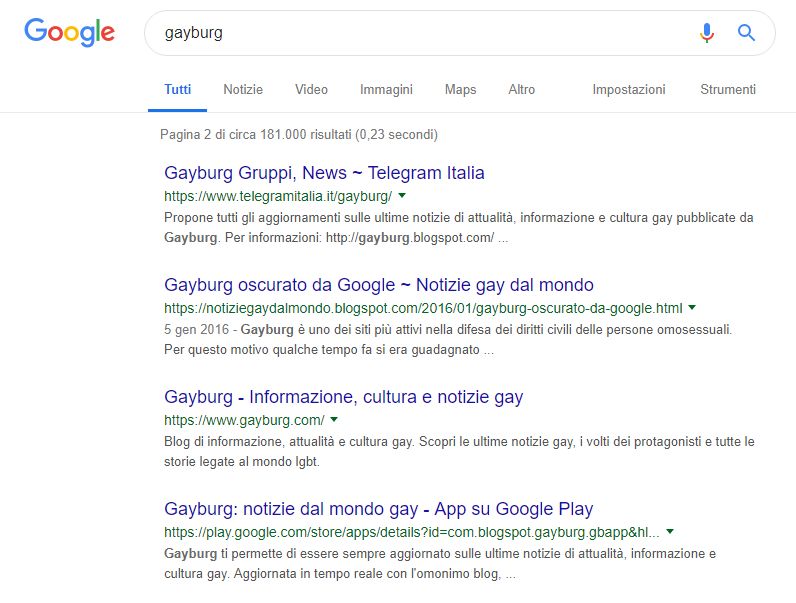Open Gayburg - Informazione, cultura e notizie gay

pos(343,397)
